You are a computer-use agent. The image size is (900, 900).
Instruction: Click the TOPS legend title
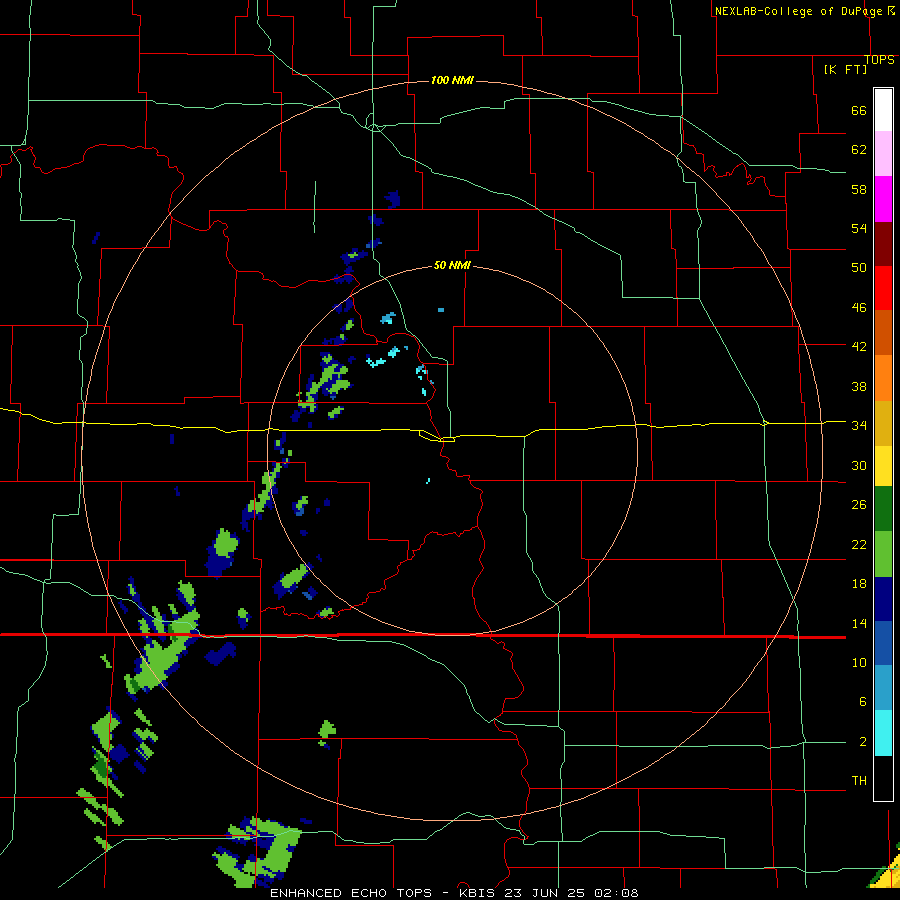[879, 59]
